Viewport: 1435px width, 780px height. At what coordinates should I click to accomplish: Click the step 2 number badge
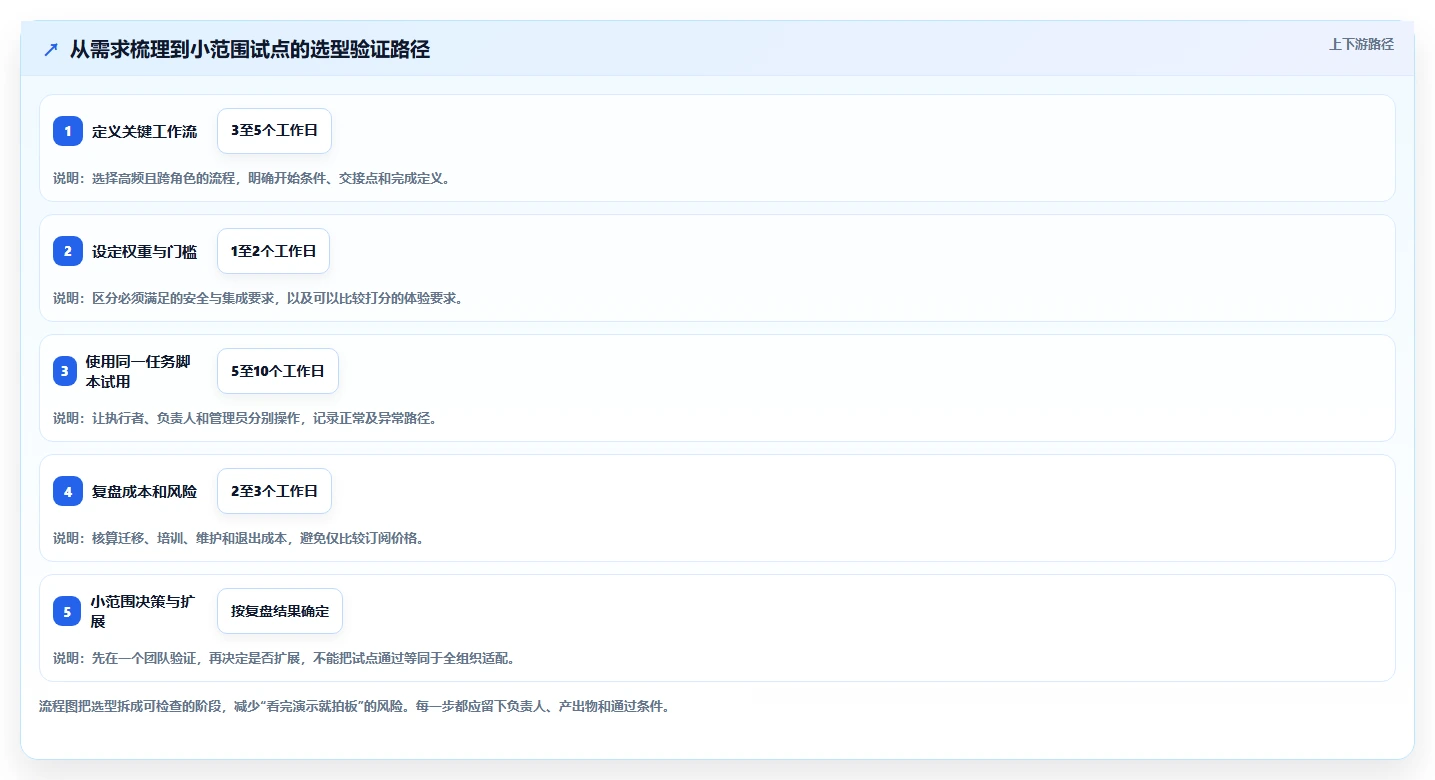pyautogui.click(x=68, y=251)
